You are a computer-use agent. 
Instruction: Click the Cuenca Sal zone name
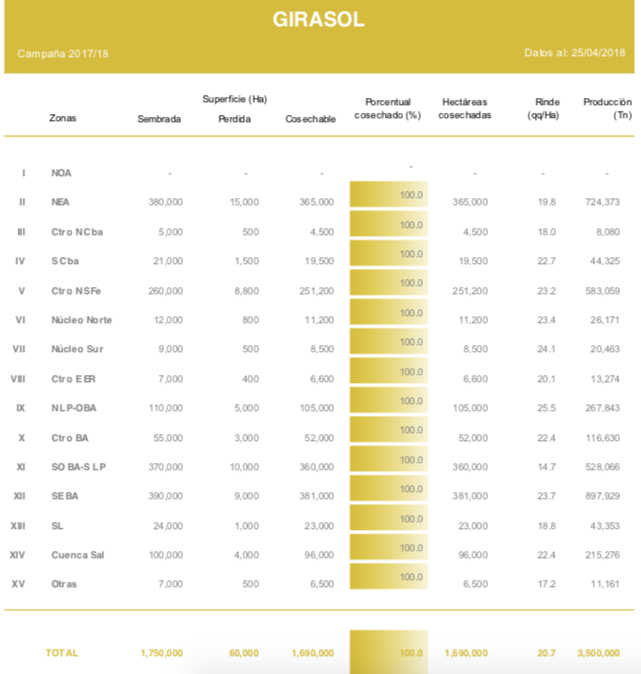[77, 555]
